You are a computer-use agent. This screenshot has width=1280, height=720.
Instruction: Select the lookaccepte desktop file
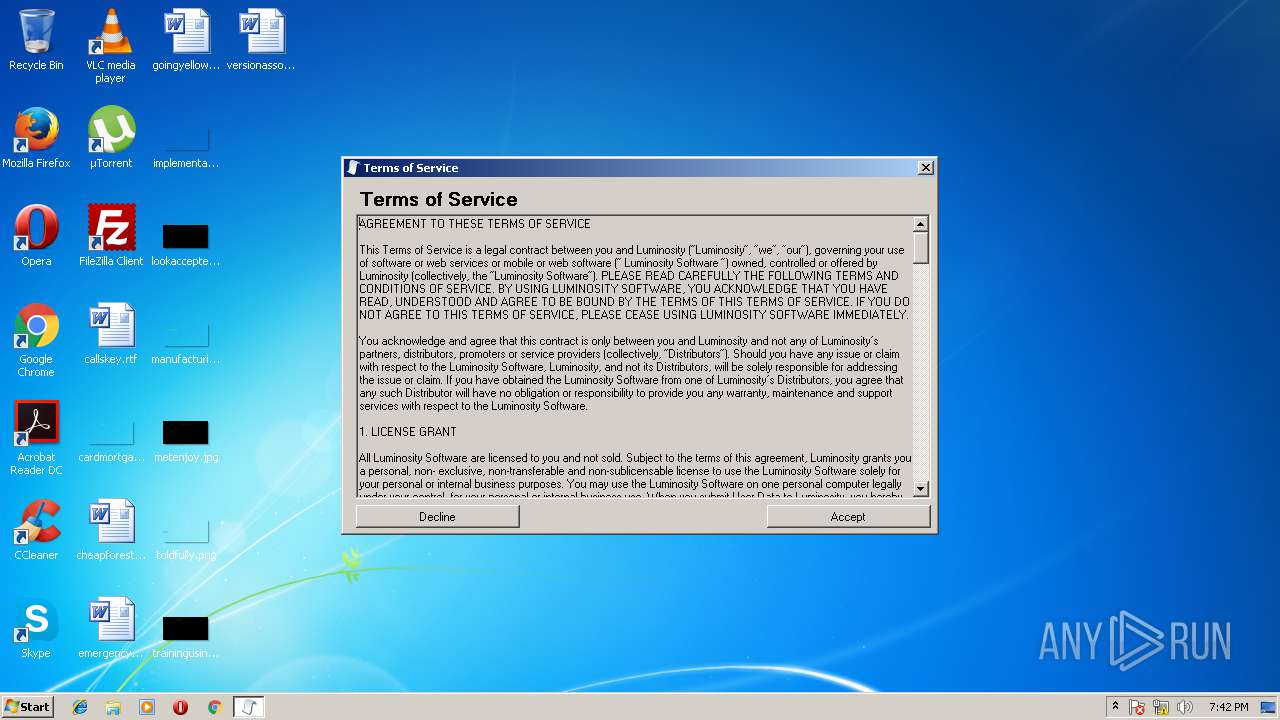tap(186, 244)
